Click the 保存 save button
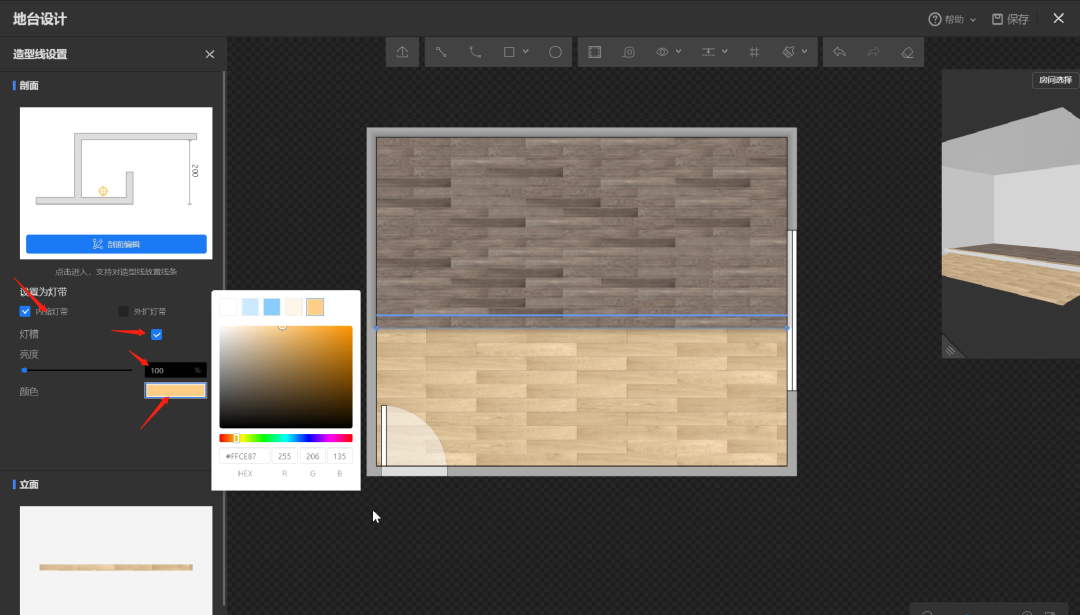Image resolution: width=1080 pixels, height=615 pixels. click(x=1010, y=19)
